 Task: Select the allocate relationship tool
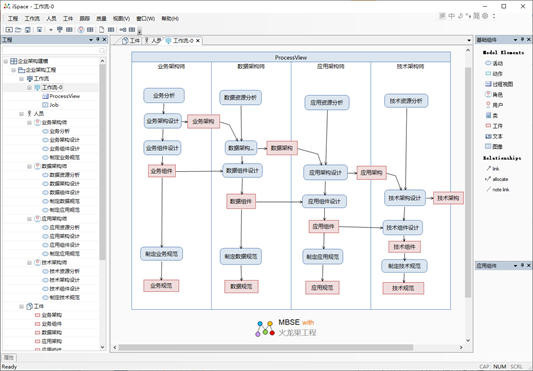click(497, 179)
